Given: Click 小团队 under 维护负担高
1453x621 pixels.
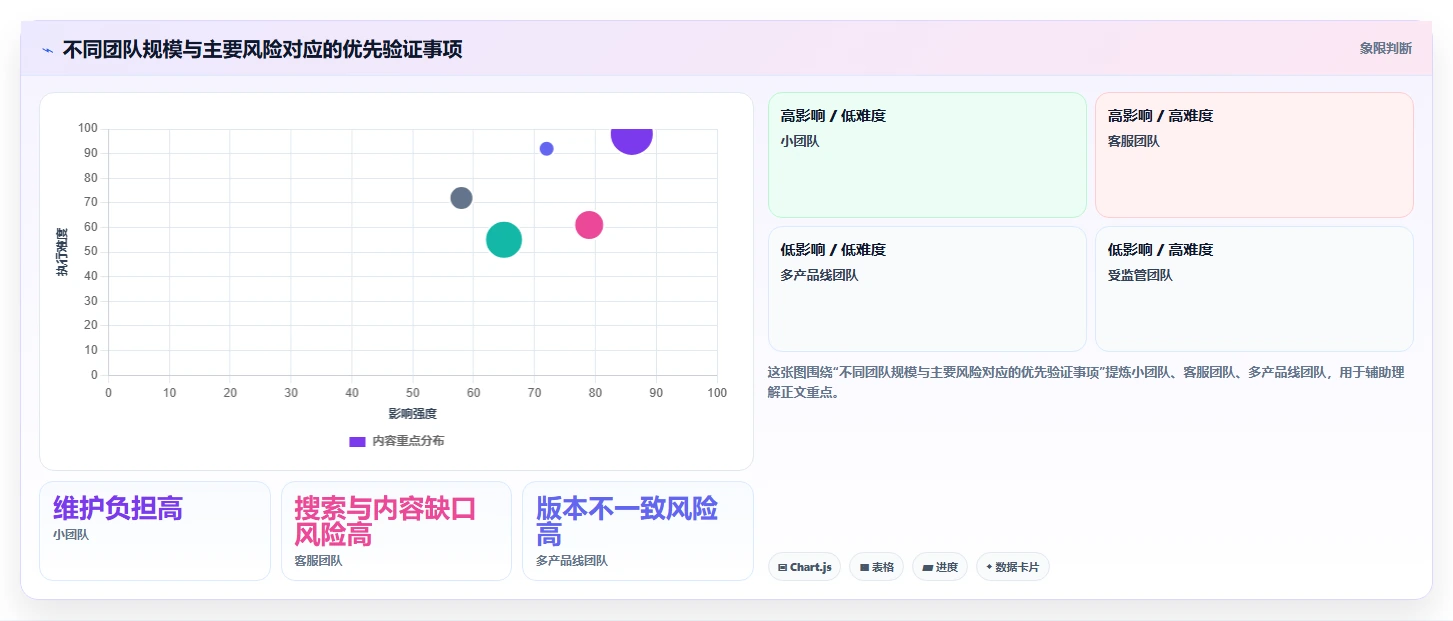Looking at the screenshot, I should [x=71, y=535].
